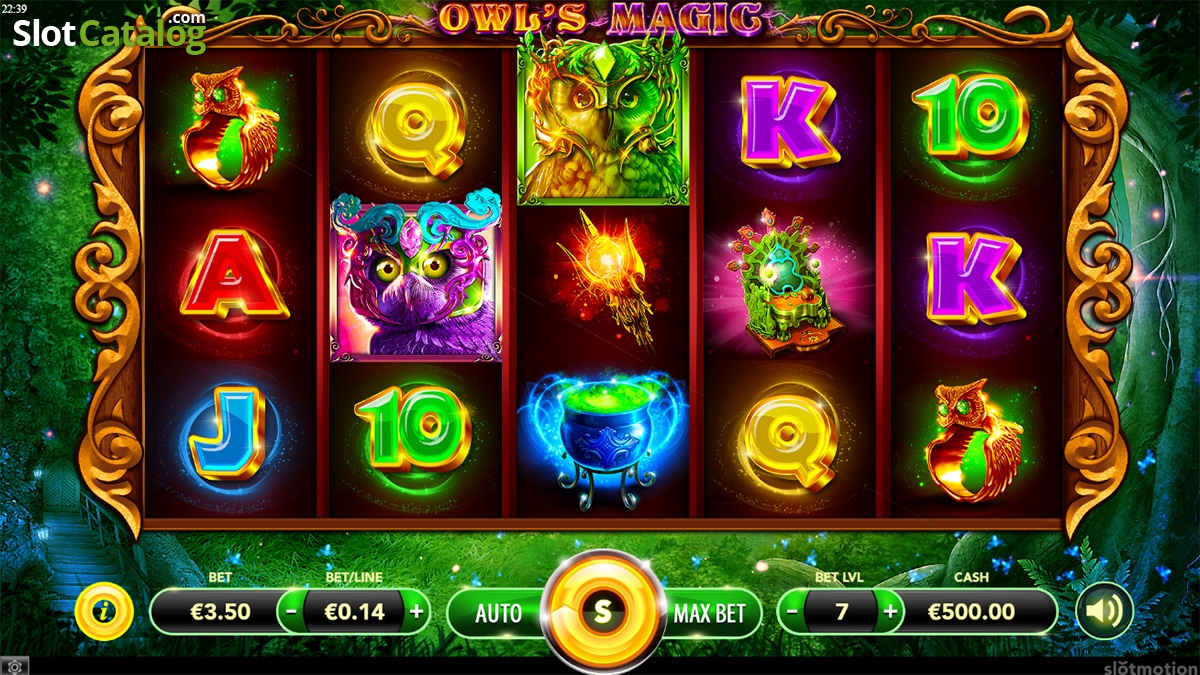Viewport: 1200px width, 675px height.
Task: Select the MAX BET button
Action: point(710,612)
